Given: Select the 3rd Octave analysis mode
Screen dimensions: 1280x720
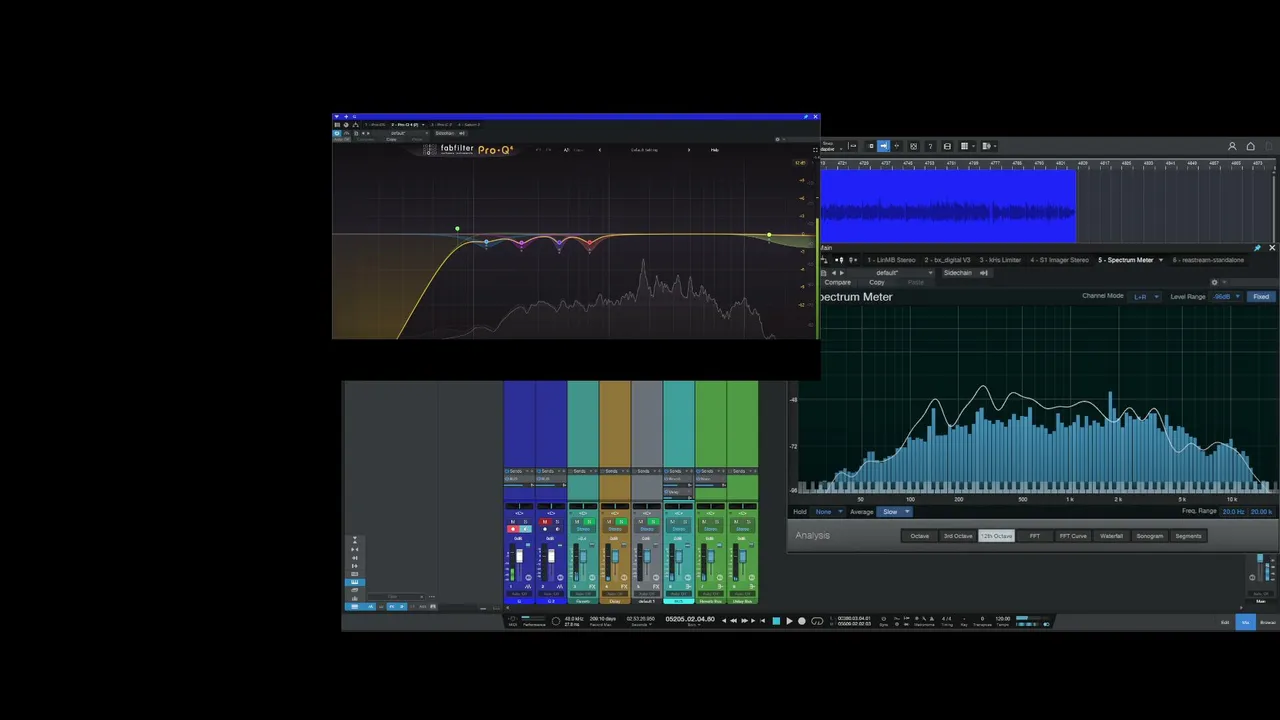Looking at the screenshot, I should tap(958, 536).
